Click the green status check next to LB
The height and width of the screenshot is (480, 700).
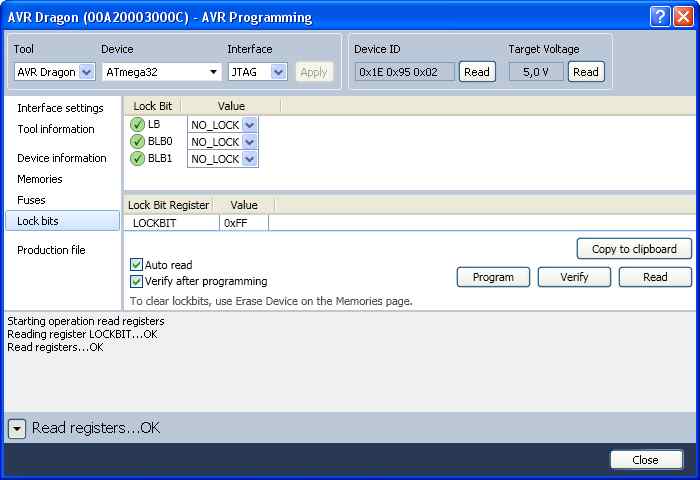point(138,125)
